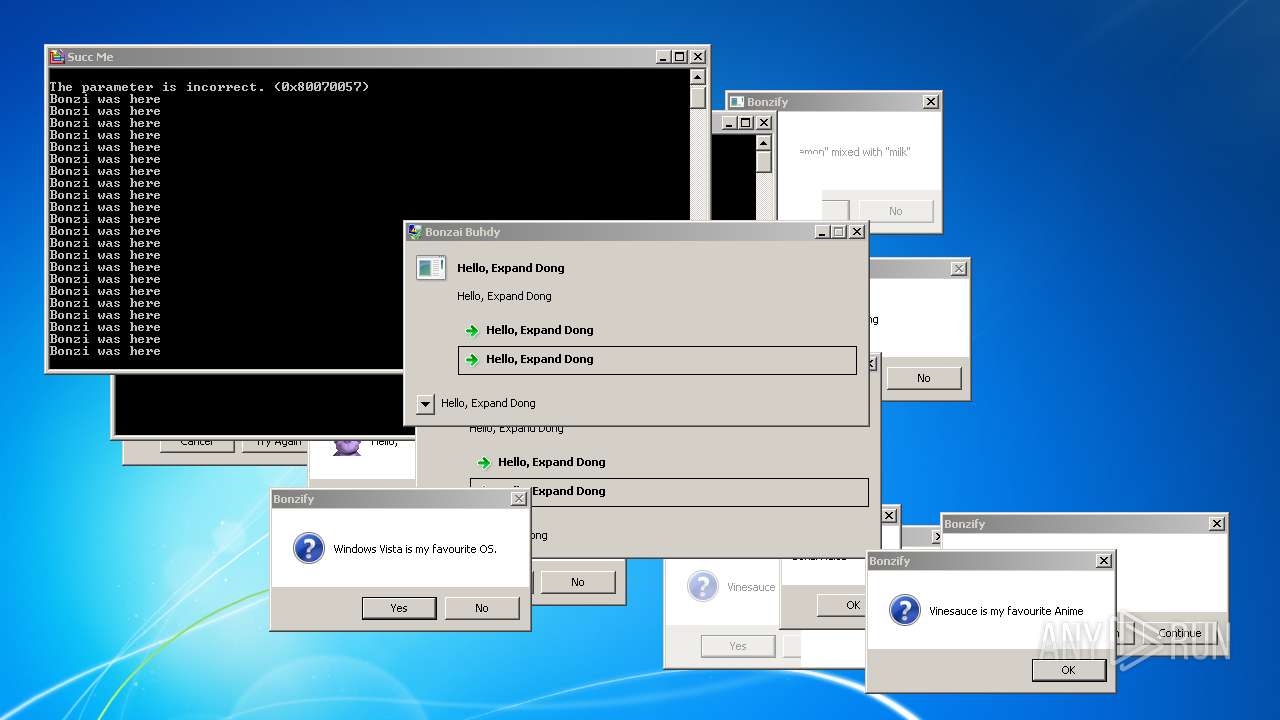
Task: Maximize the Succ Me console window
Action: point(679,57)
